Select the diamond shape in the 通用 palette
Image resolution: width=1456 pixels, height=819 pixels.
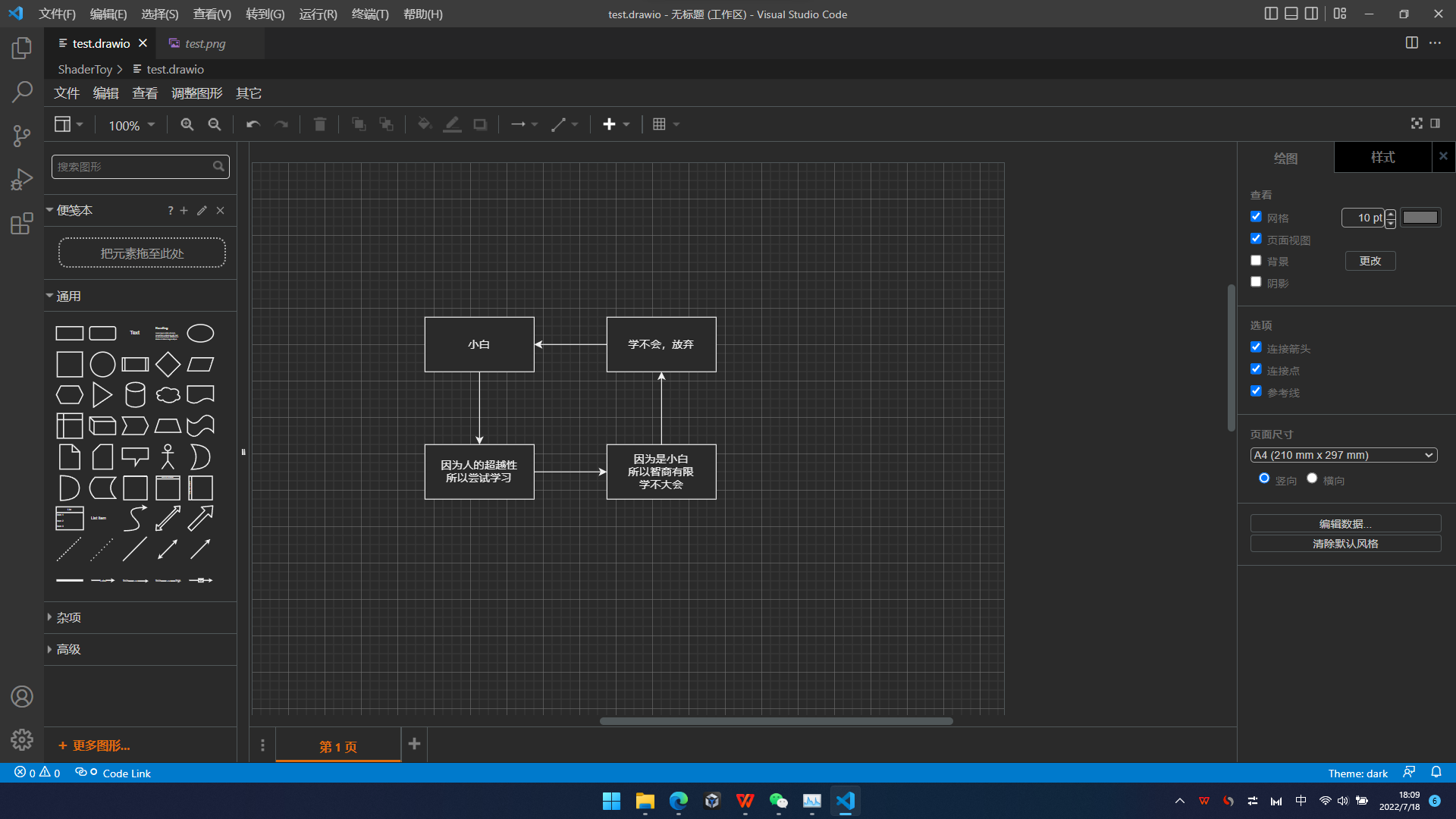168,365
